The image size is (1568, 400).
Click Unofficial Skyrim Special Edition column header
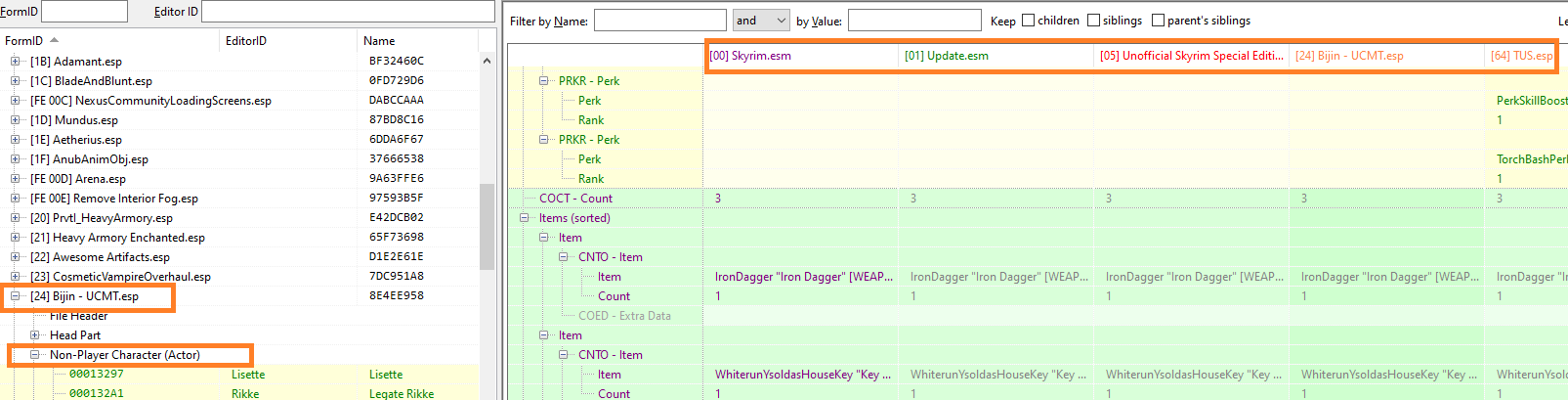(x=1191, y=56)
